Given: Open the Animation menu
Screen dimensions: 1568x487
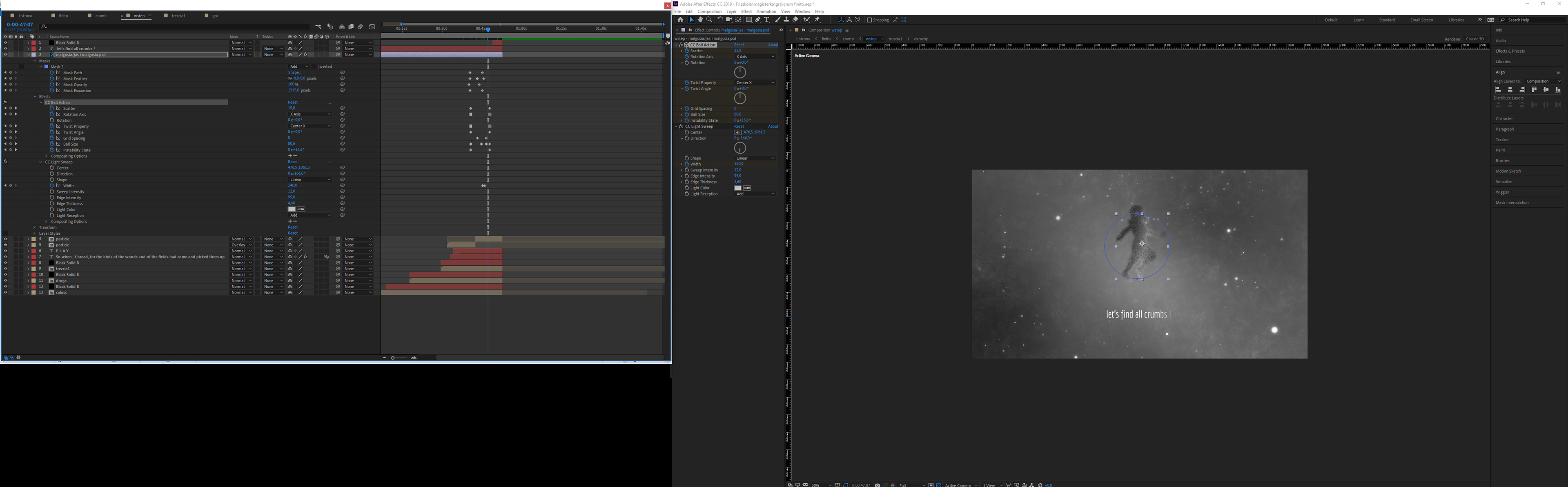Looking at the screenshot, I should click(x=766, y=11).
